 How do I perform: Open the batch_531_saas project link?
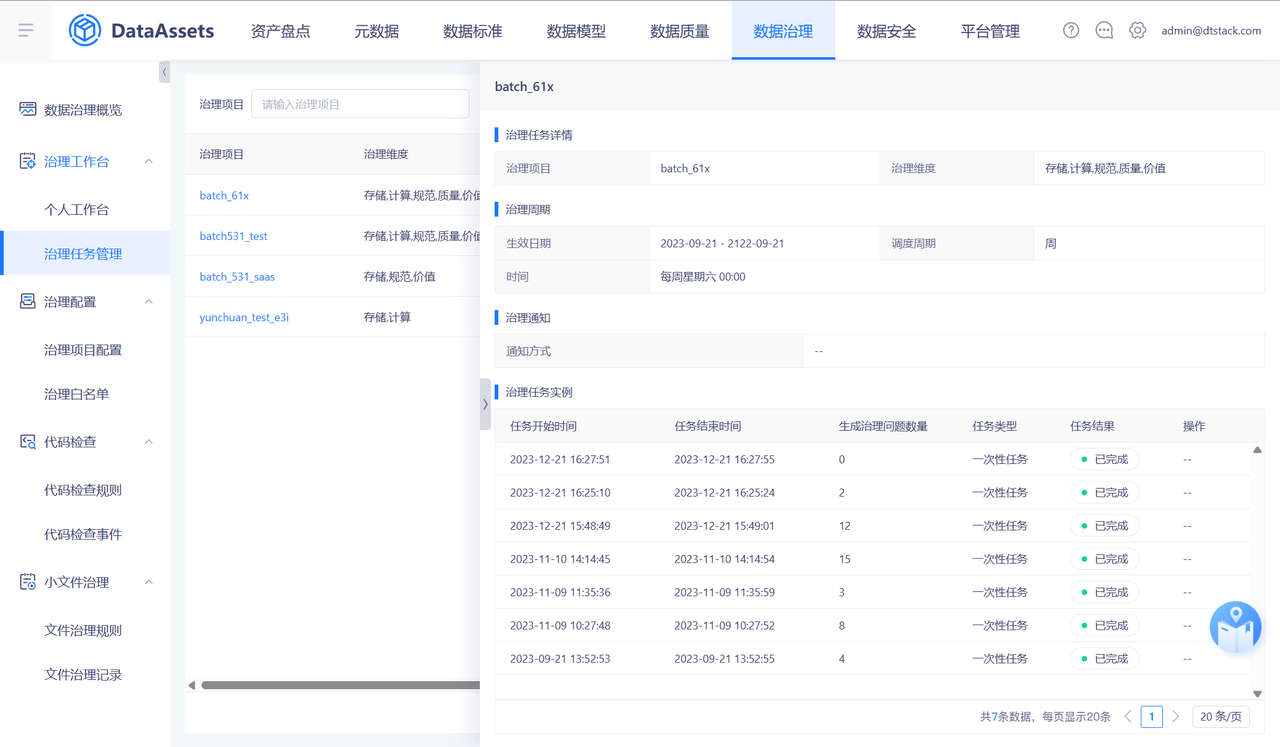click(x=238, y=276)
